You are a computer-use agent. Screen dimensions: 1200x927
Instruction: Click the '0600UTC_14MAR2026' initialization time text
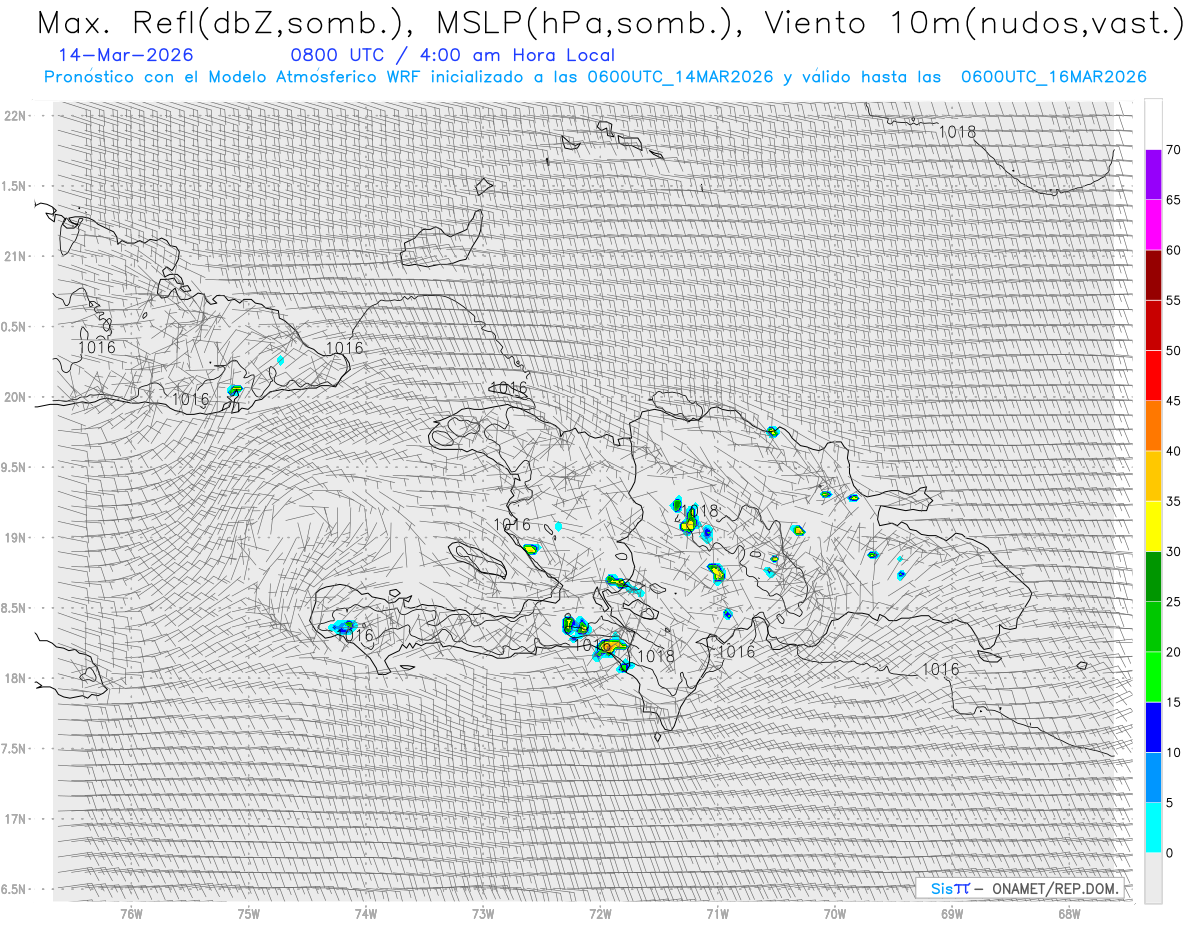click(680, 77)
